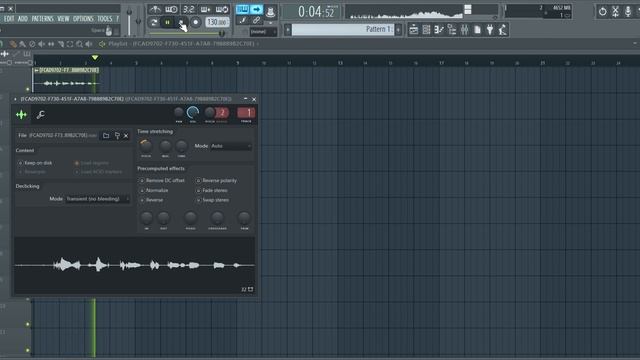Screen dimensions: 640x360
Task: Toggle Keep on disk option
Action: pyautogui.click(x=35, y=163)
